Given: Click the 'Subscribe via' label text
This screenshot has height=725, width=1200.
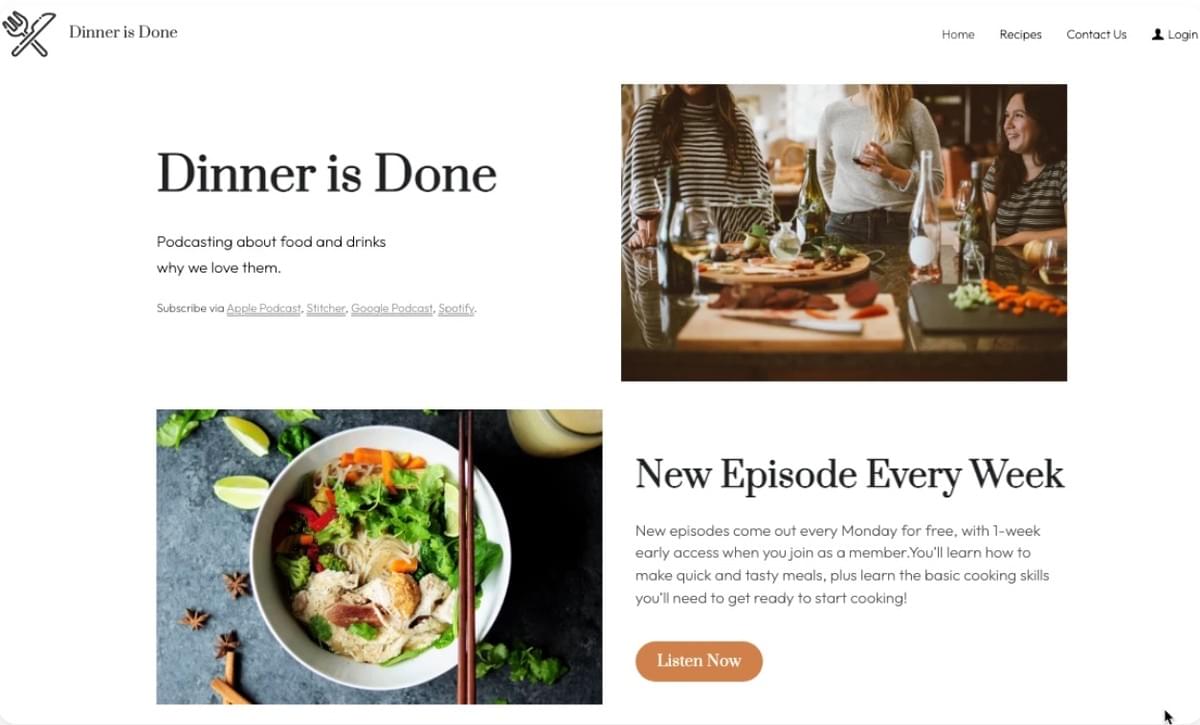Looking at the screenshot, I should click(x=190, y=308).
